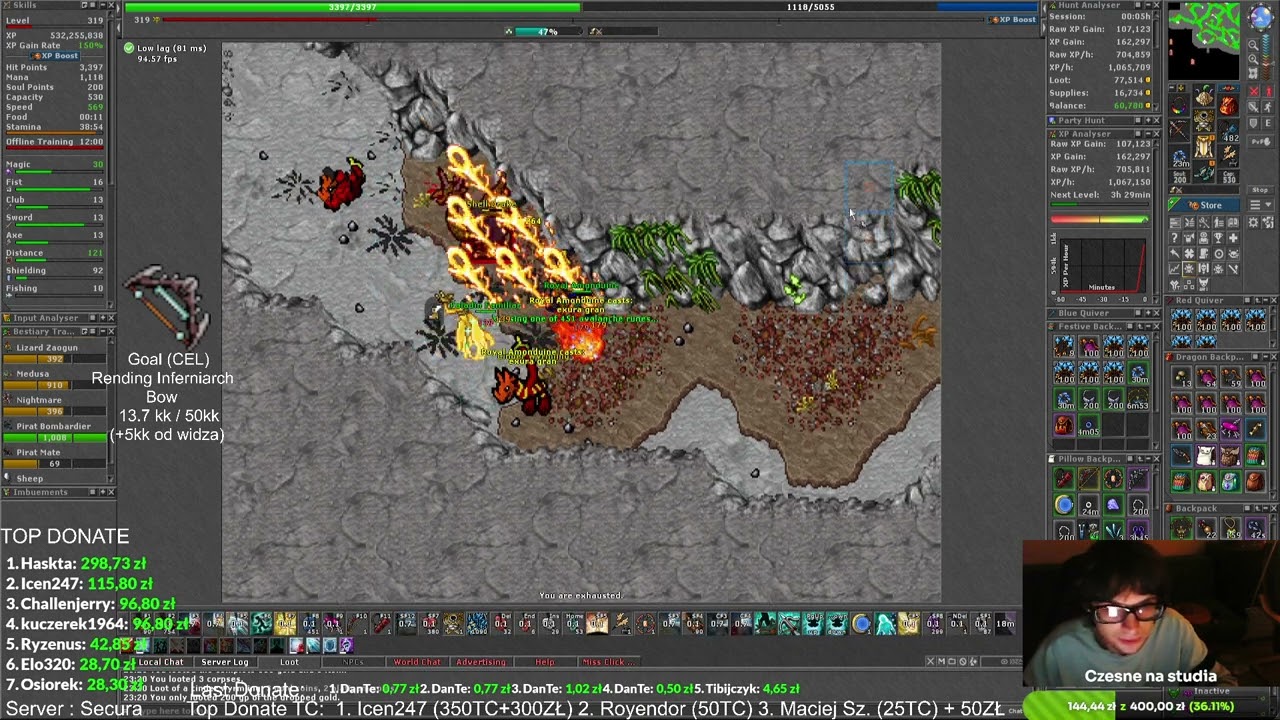Toggle the red standing figure stance button
Image resolution: width=1280 pixels, height=720 pixels.
point(1268,92)
